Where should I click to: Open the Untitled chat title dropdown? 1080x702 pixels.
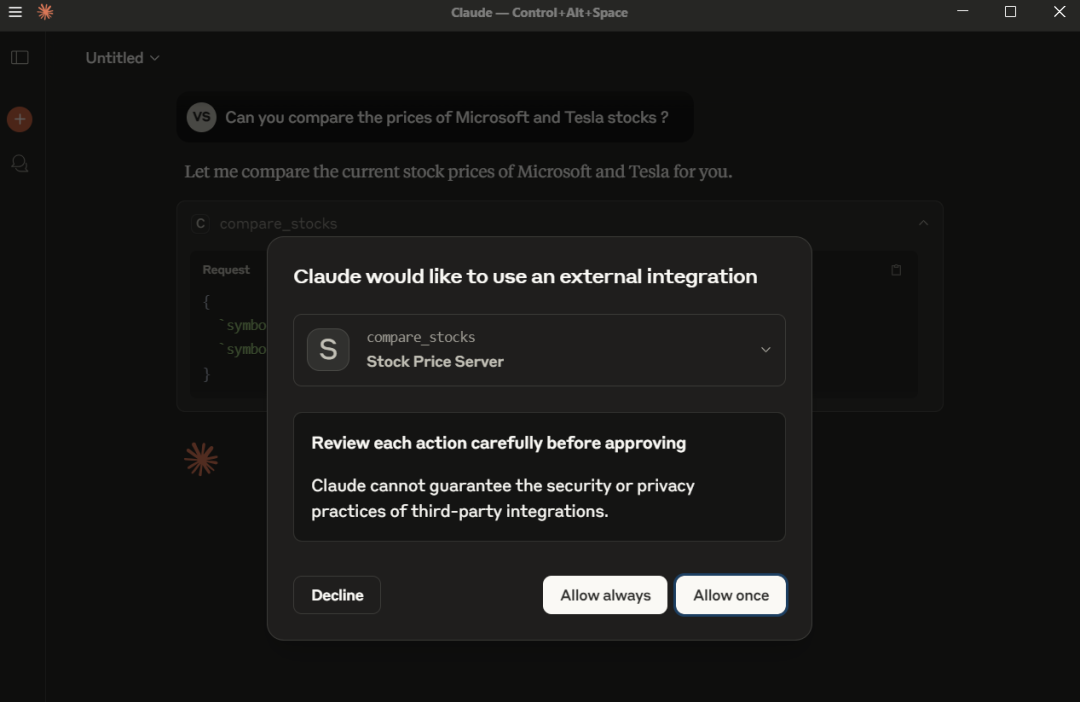click(x=122, y=58)
